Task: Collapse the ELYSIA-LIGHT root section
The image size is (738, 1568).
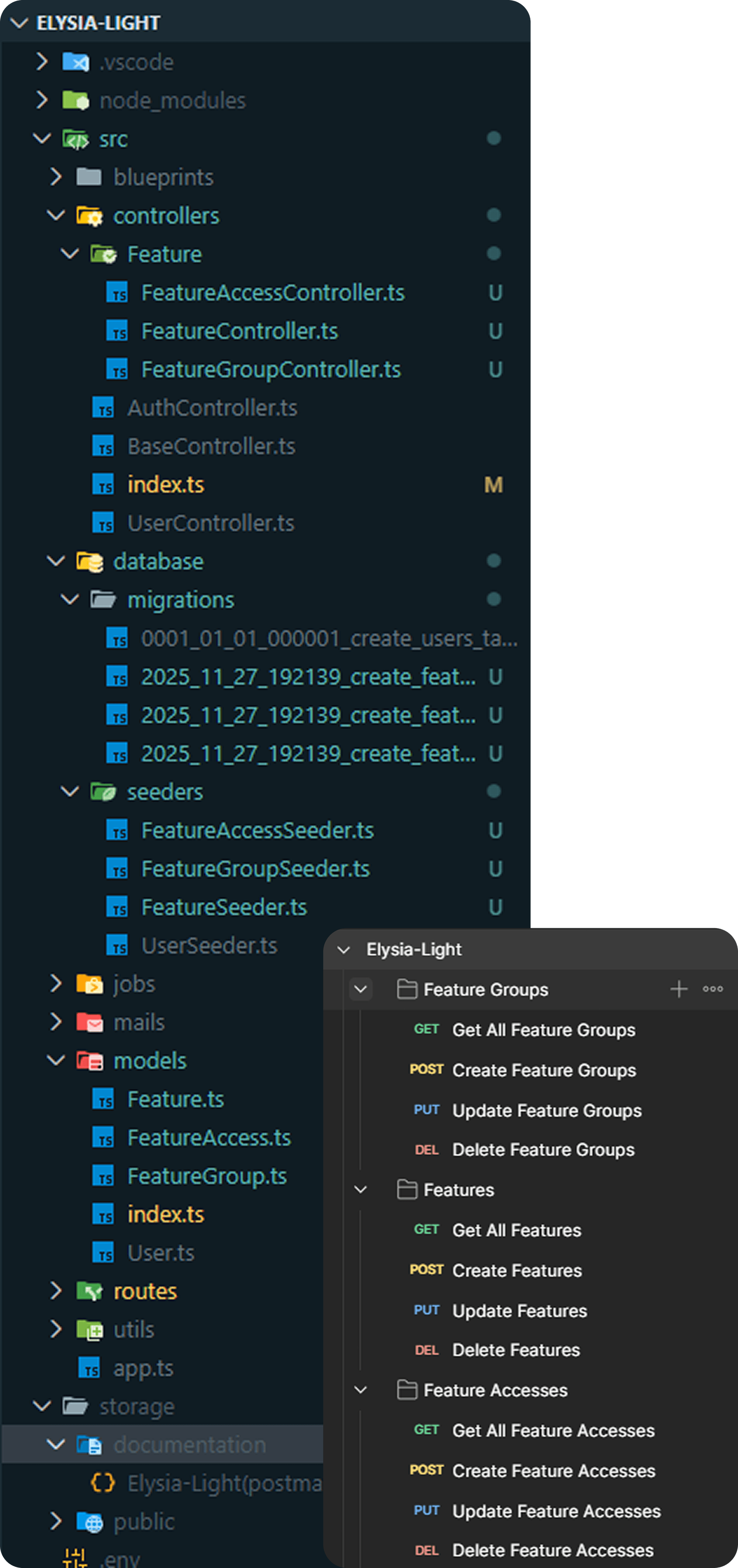Action: coord(20,23)
